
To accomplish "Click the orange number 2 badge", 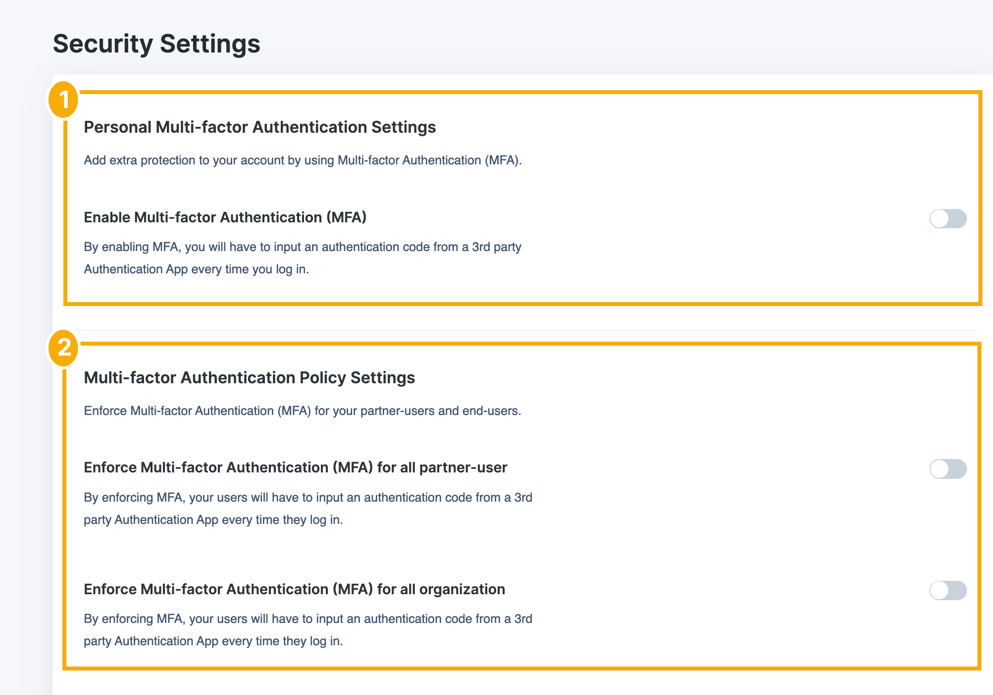I will [64, 348].
